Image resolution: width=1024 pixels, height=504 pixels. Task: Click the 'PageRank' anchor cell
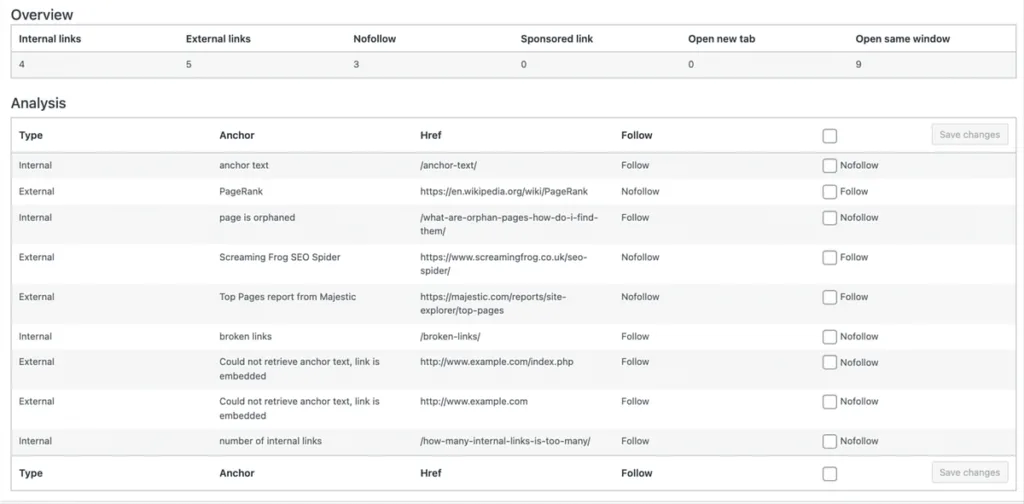(241, 191)
